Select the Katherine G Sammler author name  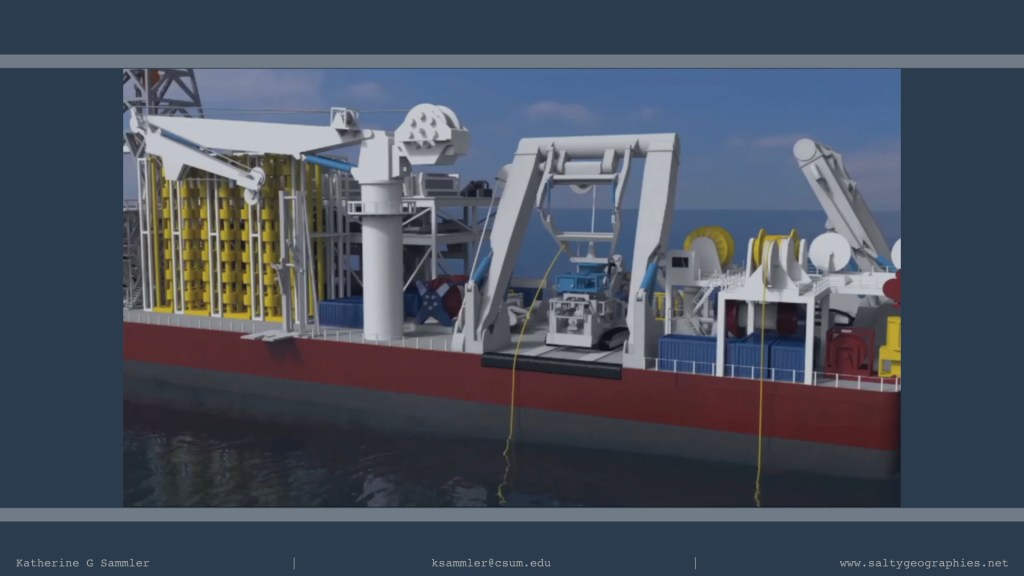click(x=83, y=563)
